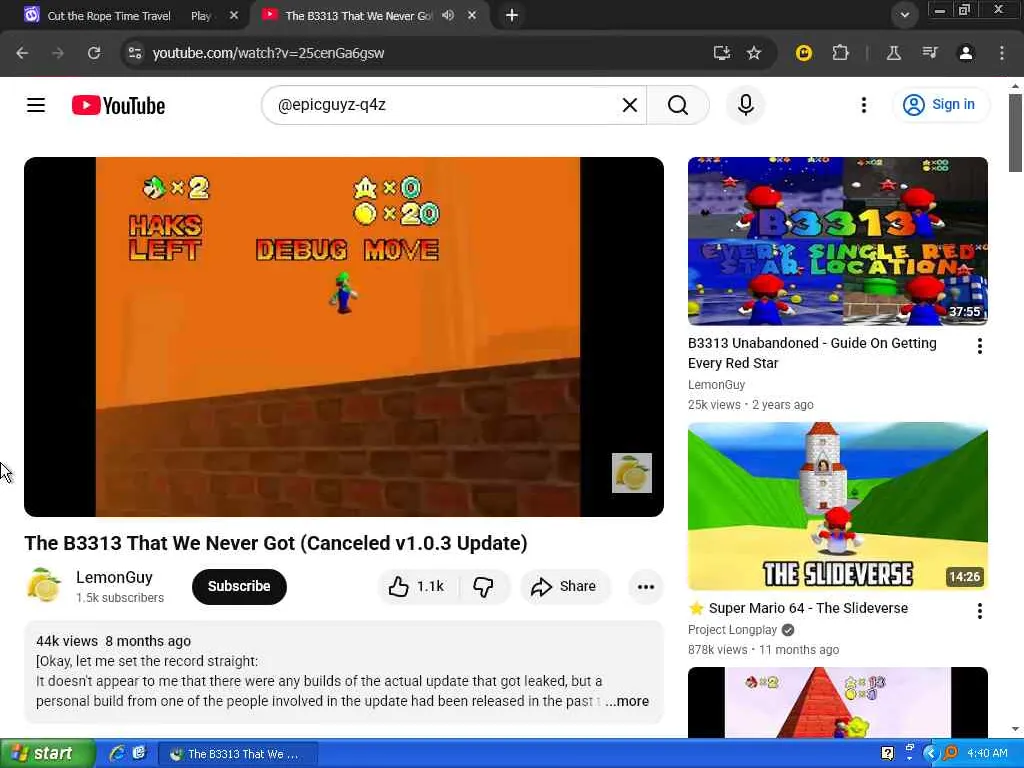Click the video player area
Viewport: 1024px width, 768px height.
tap(344, 336)
